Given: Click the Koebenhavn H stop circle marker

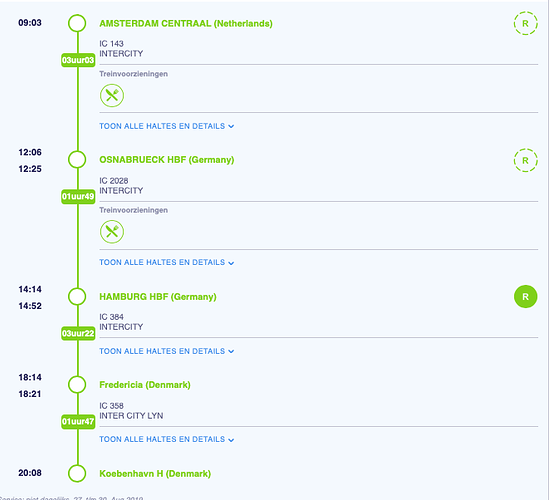Looking at the screenshot, I should pos(77,473).
